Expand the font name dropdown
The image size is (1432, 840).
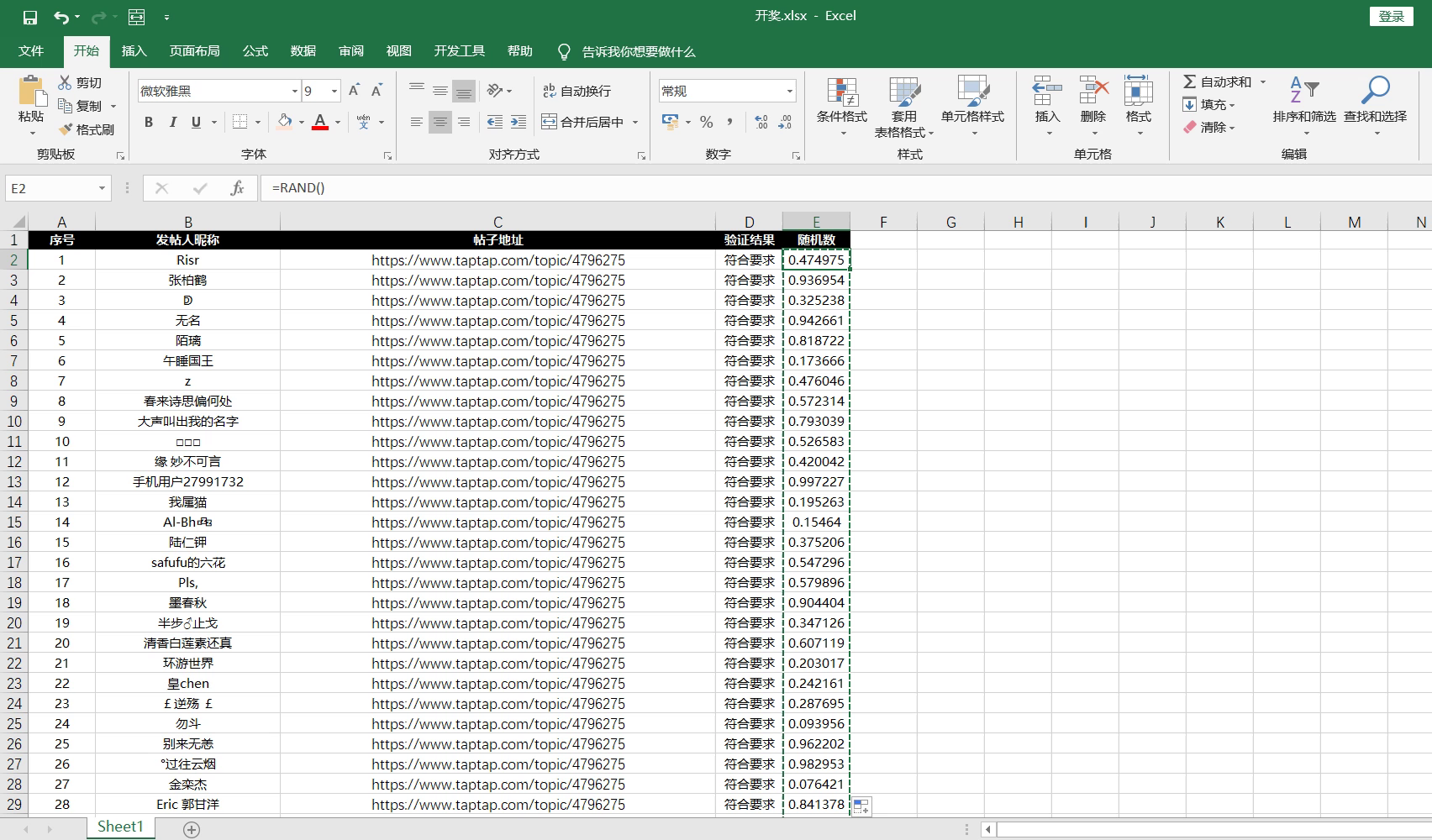click(294, 91)
